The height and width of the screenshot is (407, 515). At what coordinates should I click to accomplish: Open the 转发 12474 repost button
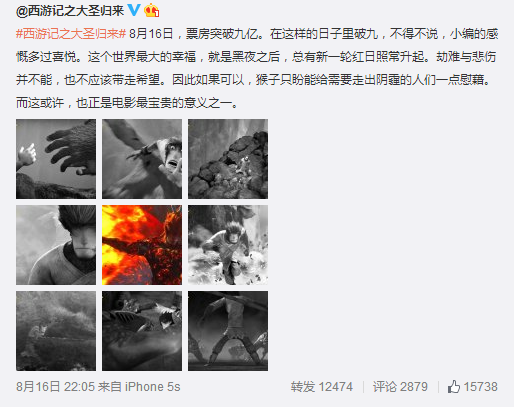coord(321,387)
